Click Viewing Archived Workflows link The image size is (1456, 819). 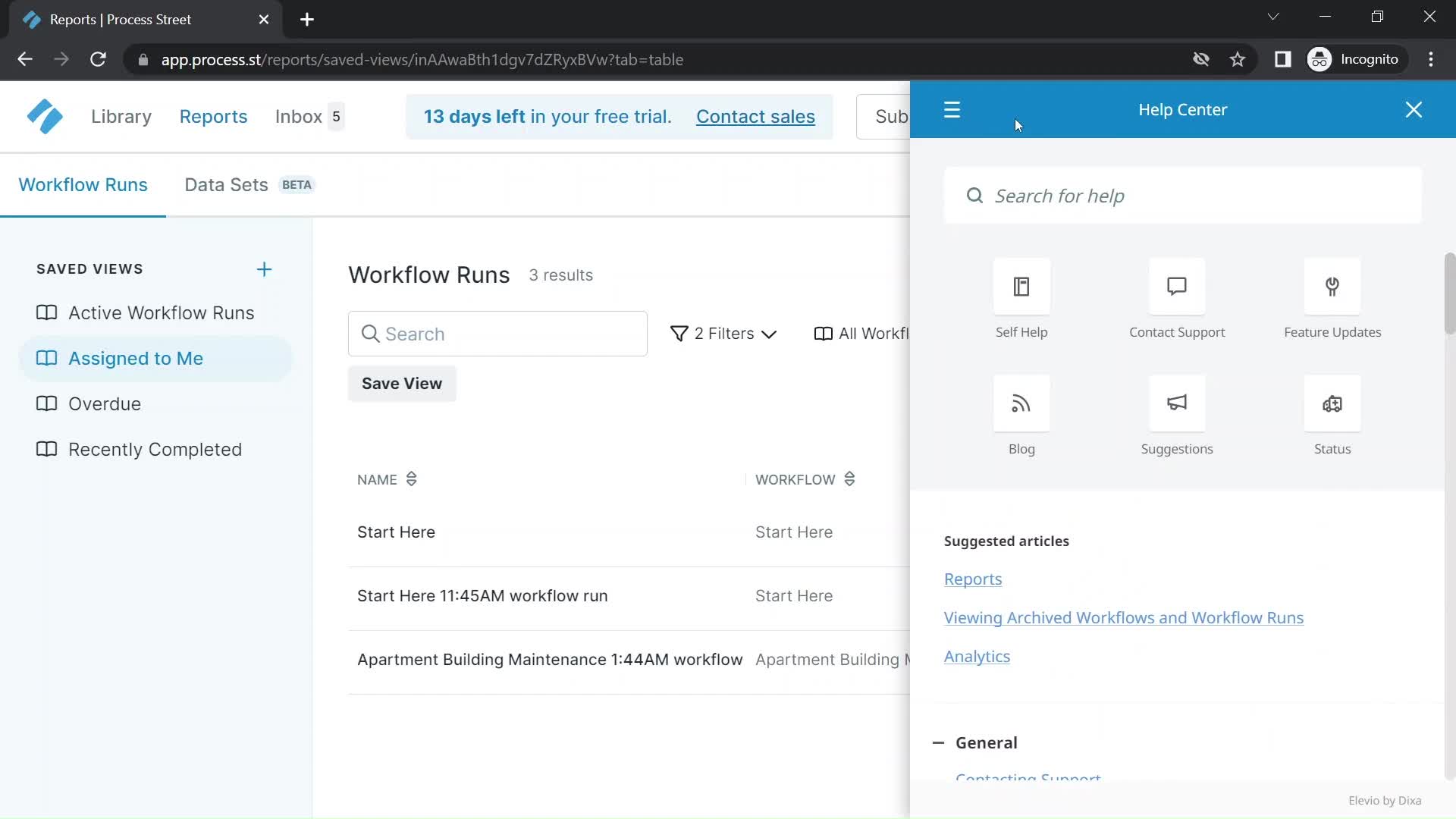click(x=1123, y=618)
